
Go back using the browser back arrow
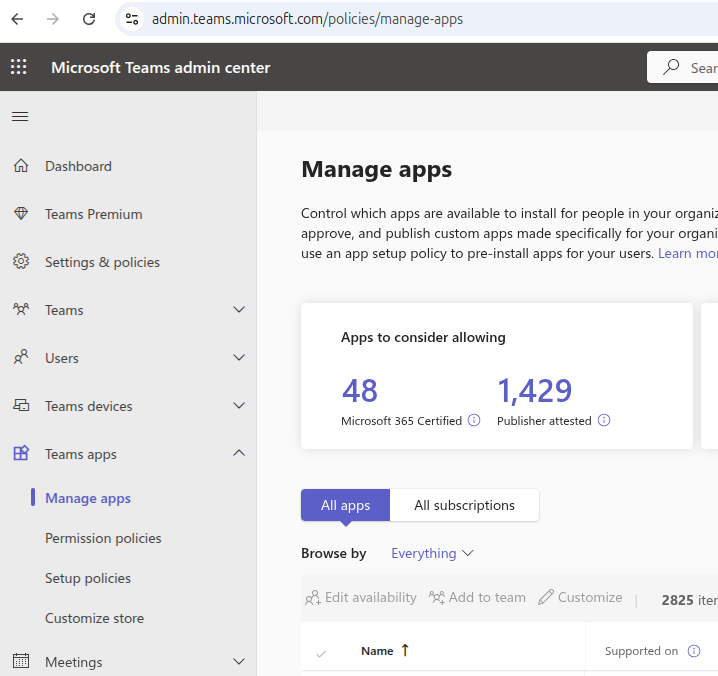click(x=17, y=19)
